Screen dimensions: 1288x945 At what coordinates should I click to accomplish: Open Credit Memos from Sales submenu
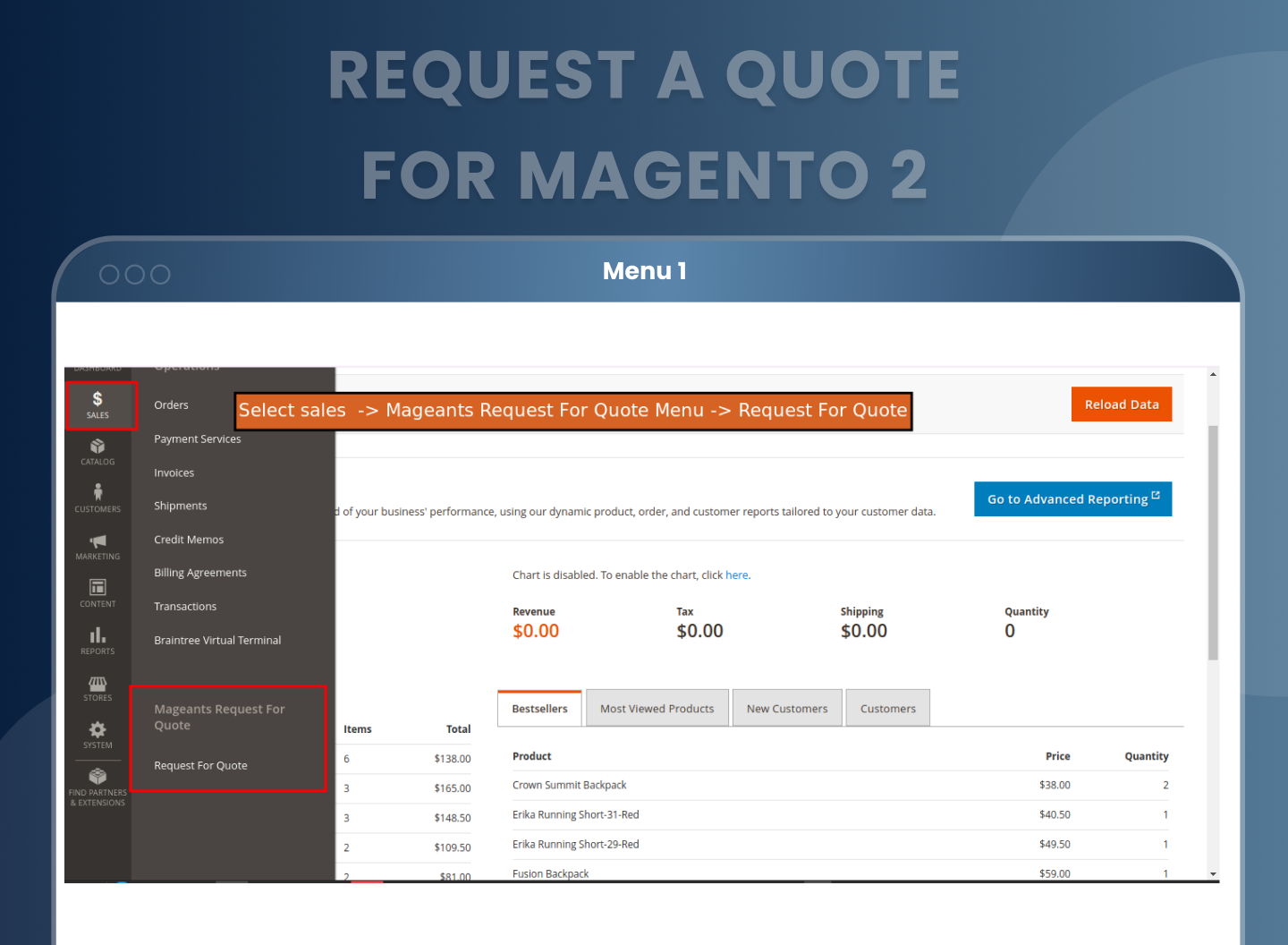tap(189, 540)
